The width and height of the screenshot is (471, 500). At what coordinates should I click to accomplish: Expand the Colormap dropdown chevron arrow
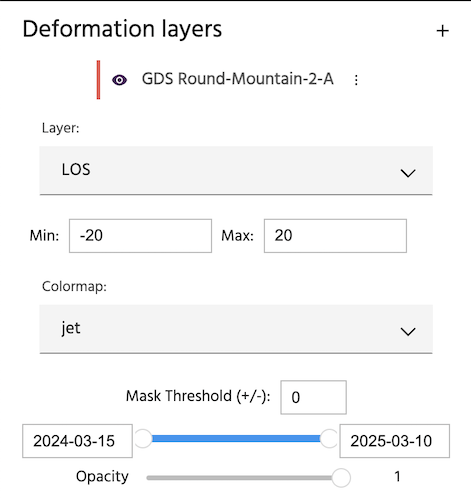tap(408, 331)
